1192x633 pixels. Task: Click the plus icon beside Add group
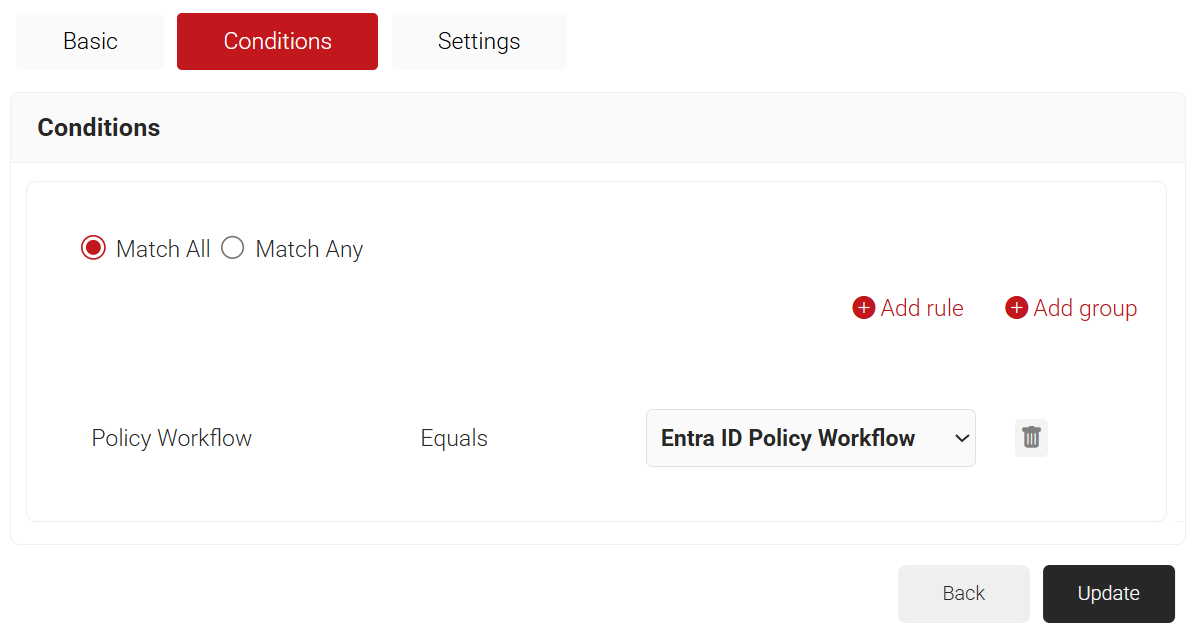coord(1016,308)
